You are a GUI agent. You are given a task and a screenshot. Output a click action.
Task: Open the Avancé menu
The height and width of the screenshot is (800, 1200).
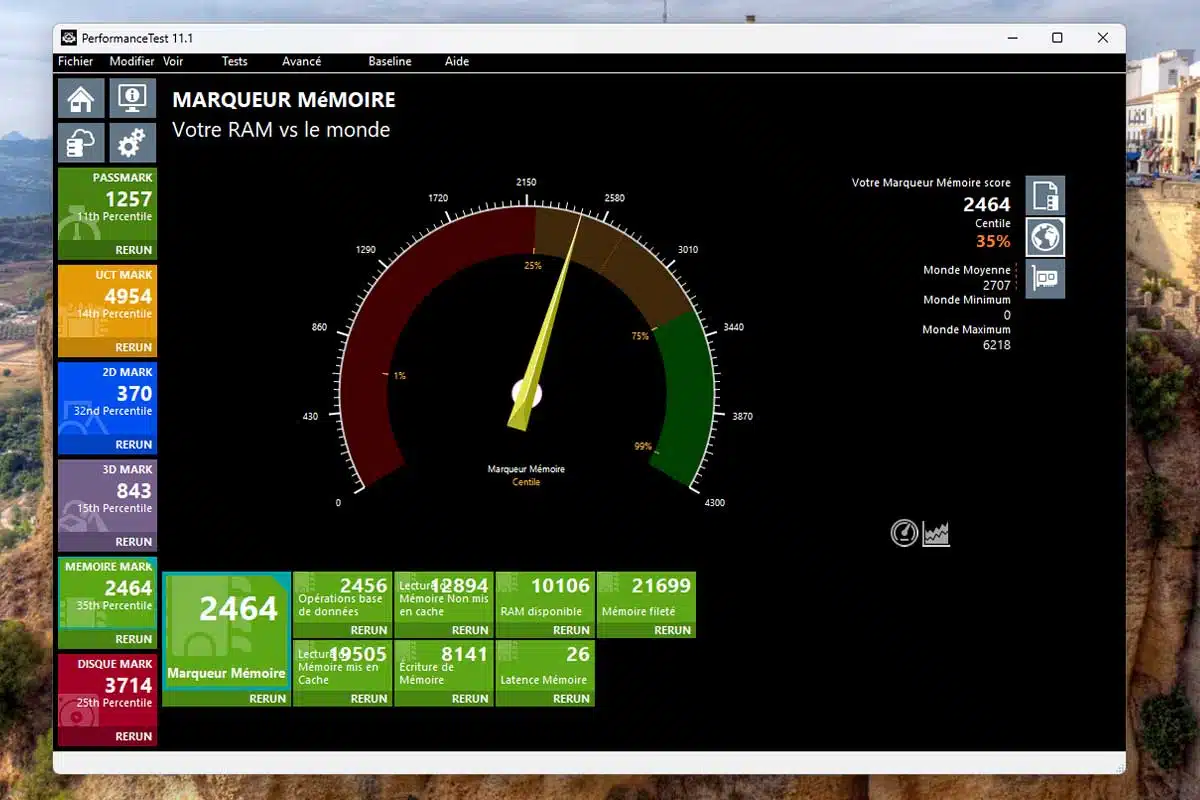pyautogui.click(x=302, y=61)
